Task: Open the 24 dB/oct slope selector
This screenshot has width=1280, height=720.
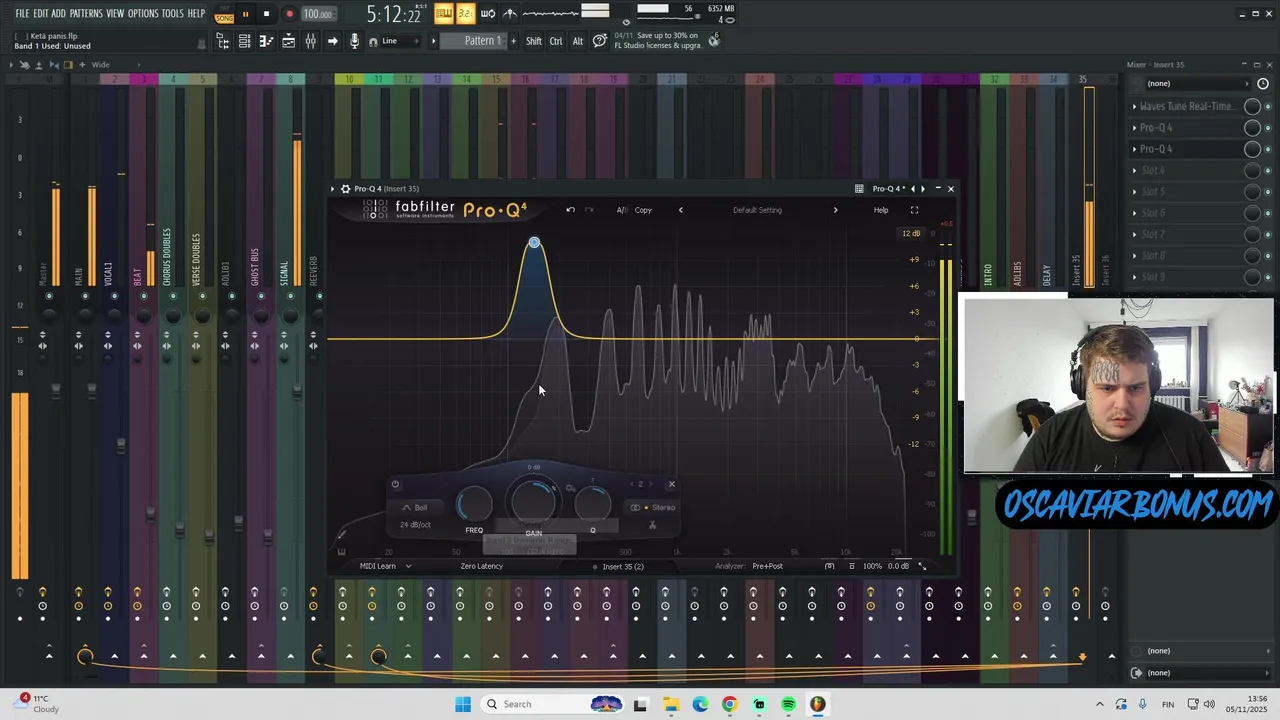Action: tap(415, 525)
